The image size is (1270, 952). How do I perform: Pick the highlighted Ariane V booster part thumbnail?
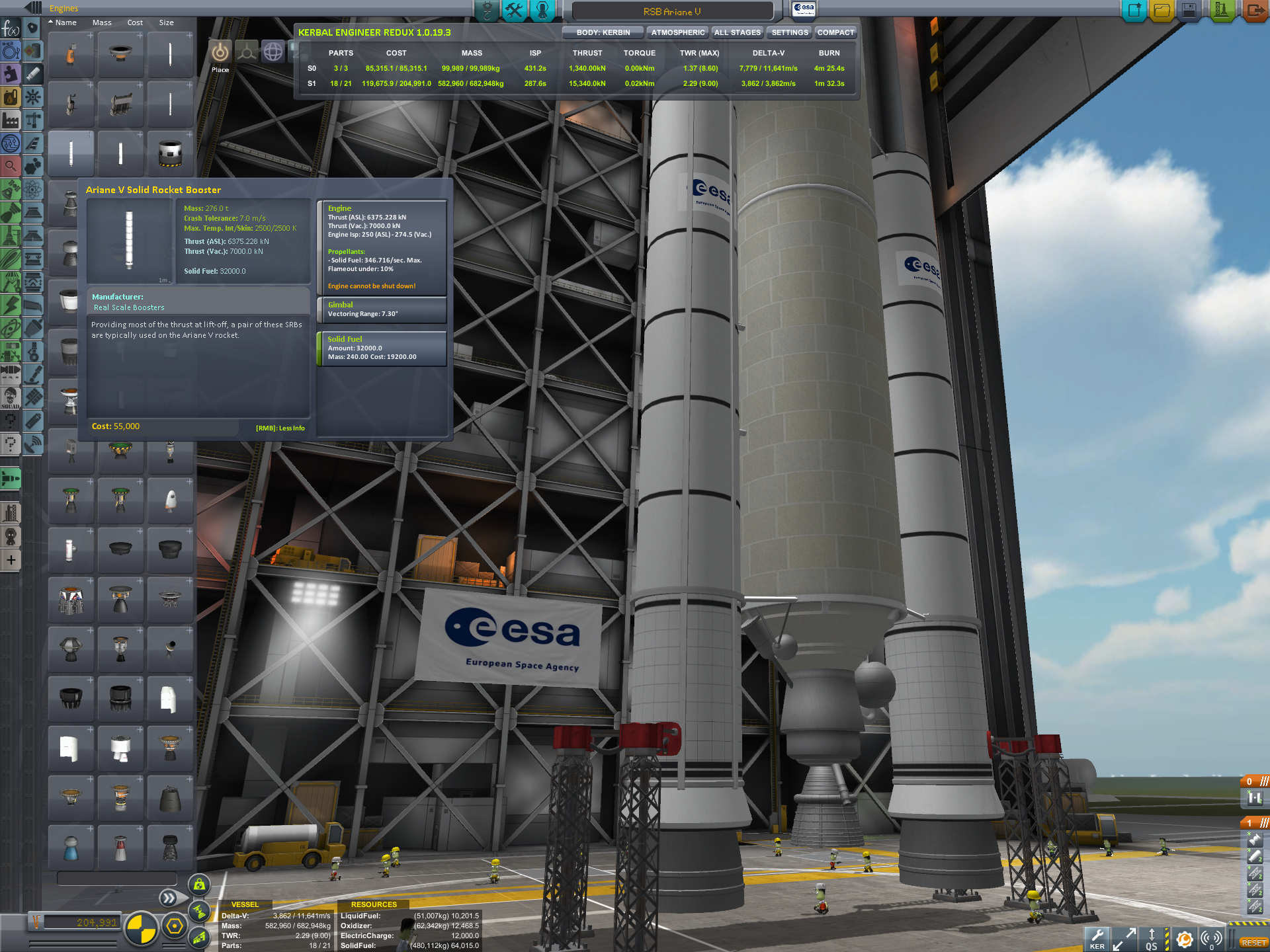(x=71, y=153)
